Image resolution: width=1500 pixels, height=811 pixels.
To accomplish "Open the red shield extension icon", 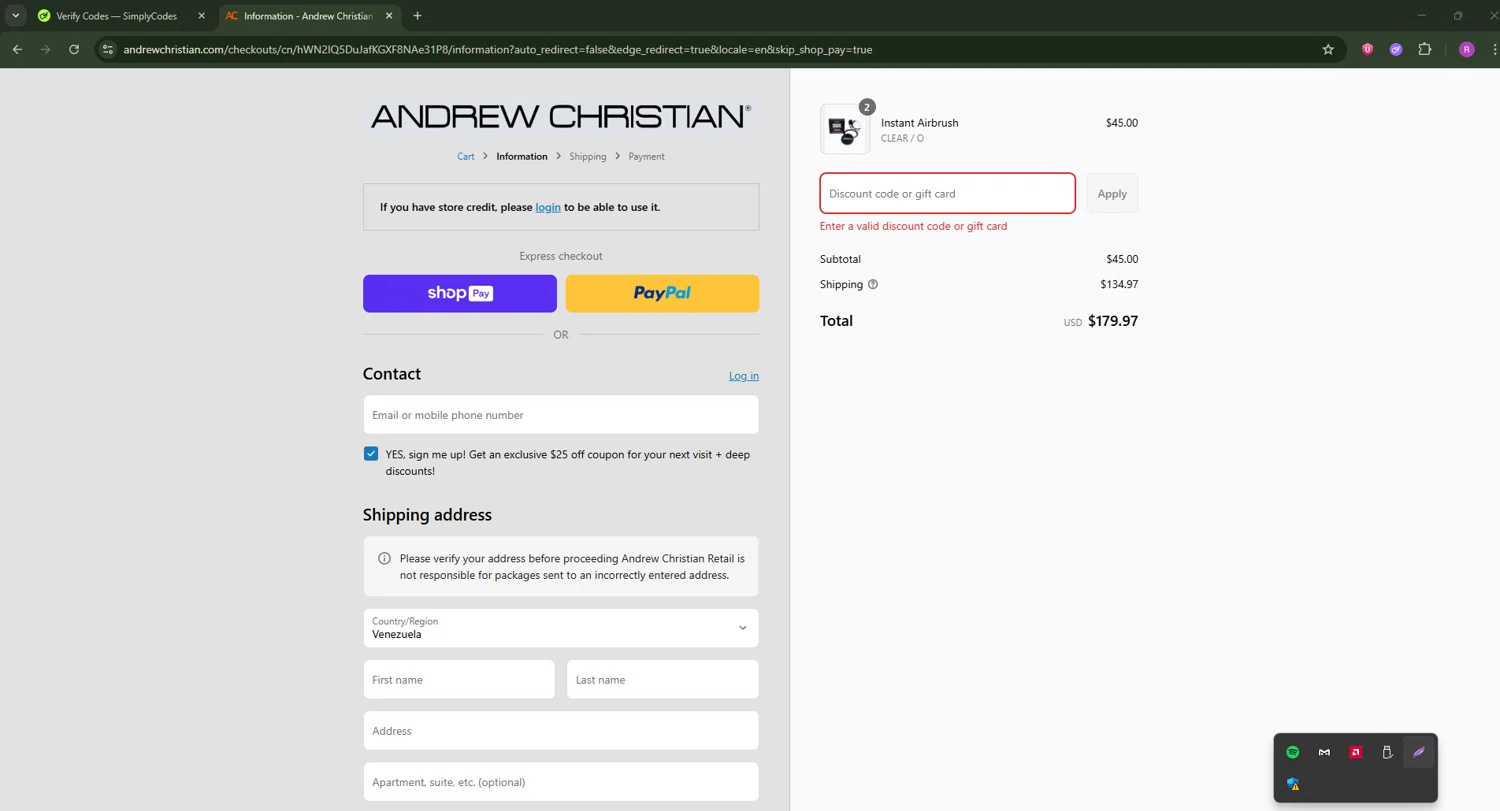I will pyautogui.click(x=1367, y=49).
